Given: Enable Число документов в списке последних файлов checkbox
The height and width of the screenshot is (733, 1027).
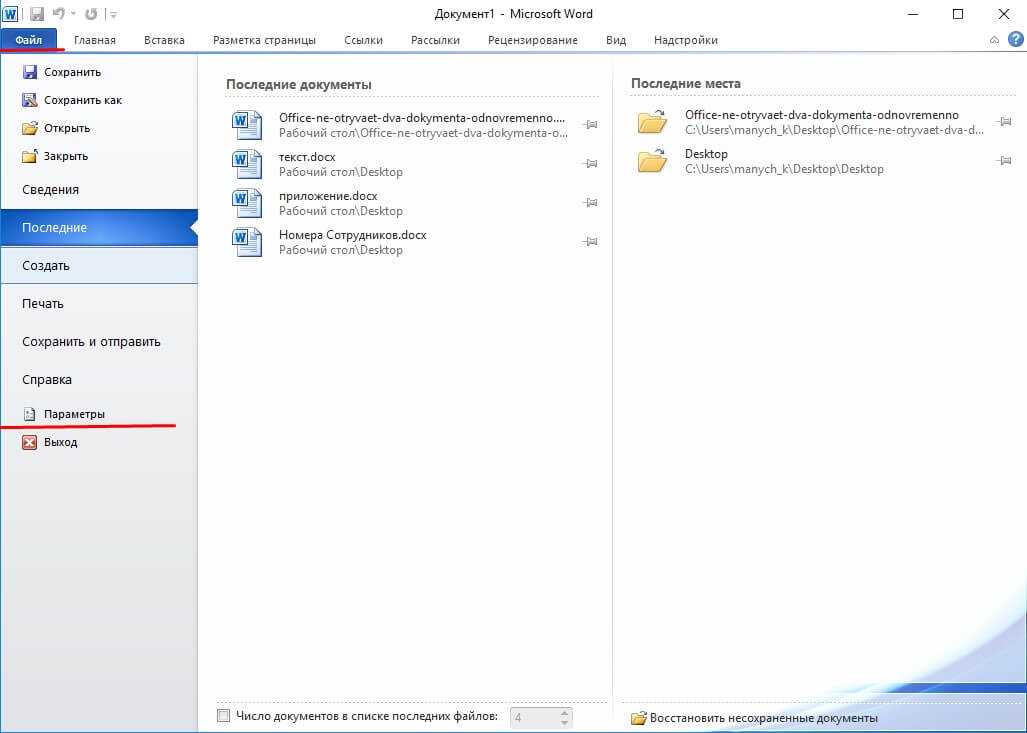Looking at the screenshot, I should [224, 716].
